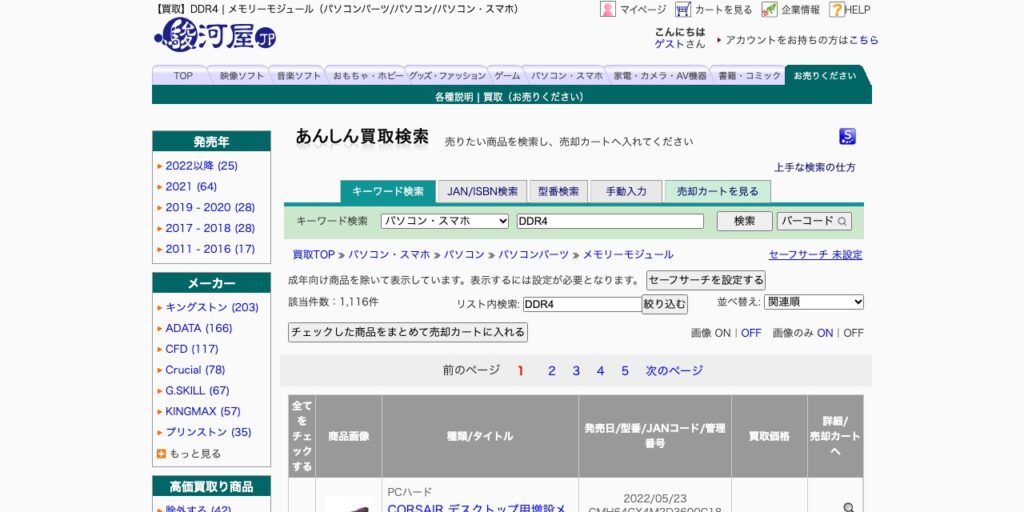Click 買取（お売りください）link in green bar
The width and height of the screenshot is (1024, 512).
tap(534, 97)
